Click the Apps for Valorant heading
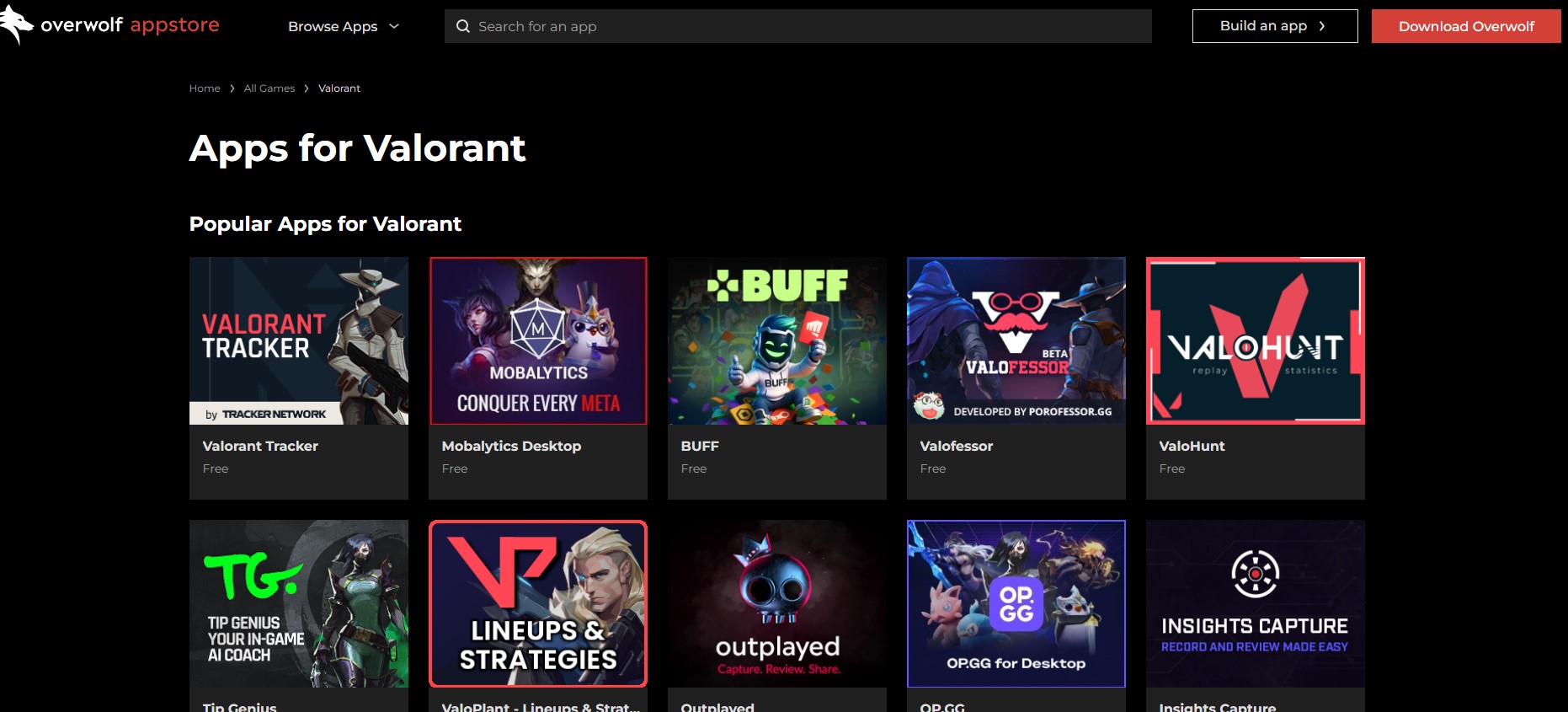Image resolution: width=1568 pixels, height=712 pixels. pos(357,149)
